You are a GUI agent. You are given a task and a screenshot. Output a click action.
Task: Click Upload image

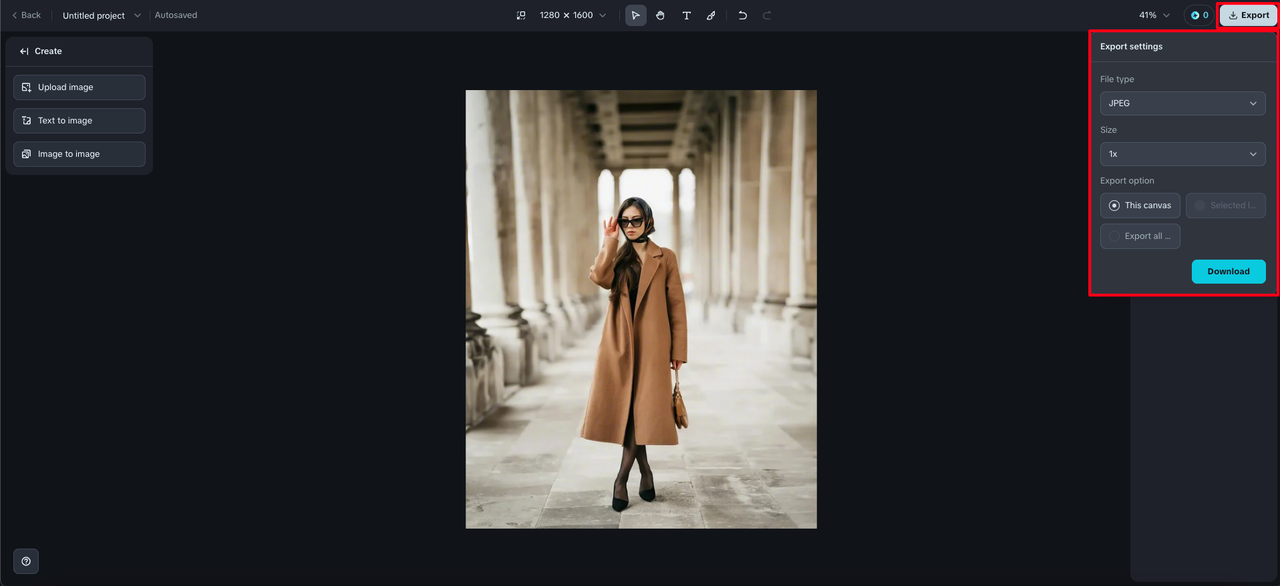pos(79,87)
